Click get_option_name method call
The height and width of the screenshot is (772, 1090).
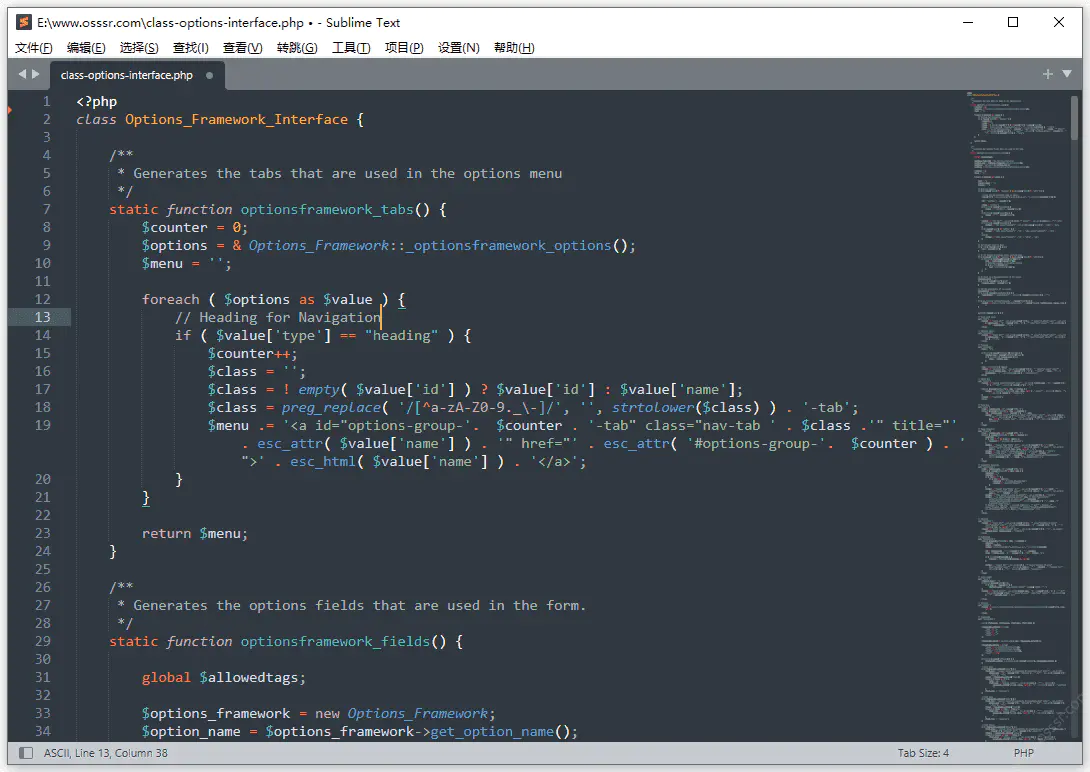click(492, 732)
